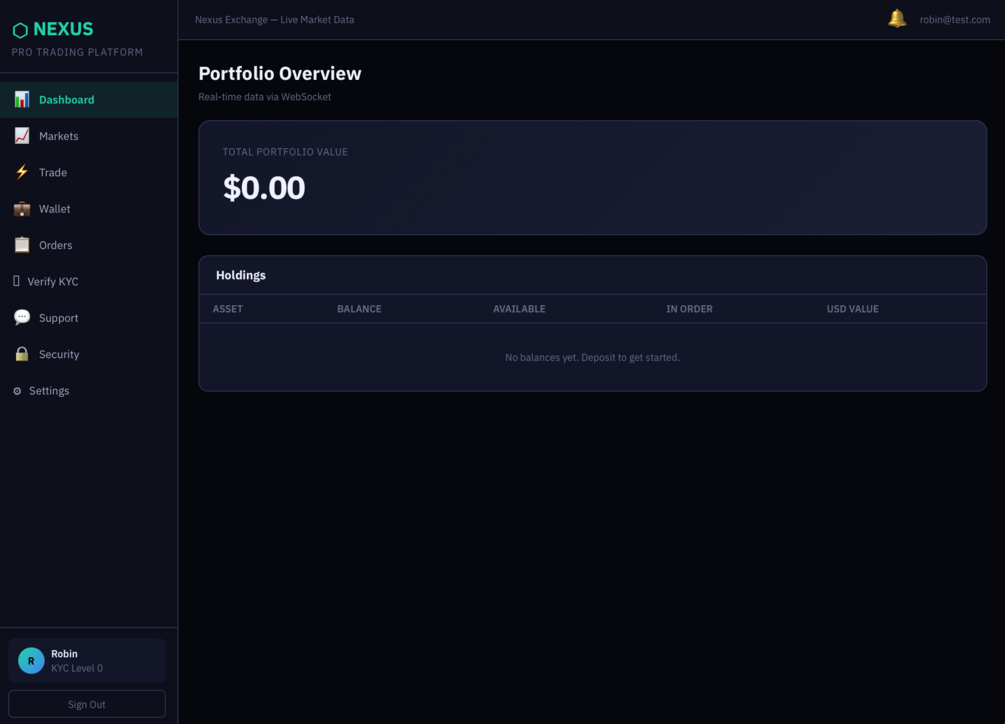Open notifications bell icon

tap(897, 19)
